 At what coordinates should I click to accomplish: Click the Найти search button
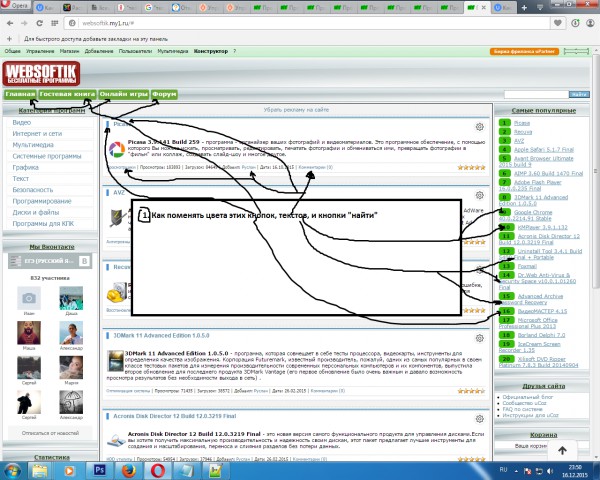coord(579,94)
